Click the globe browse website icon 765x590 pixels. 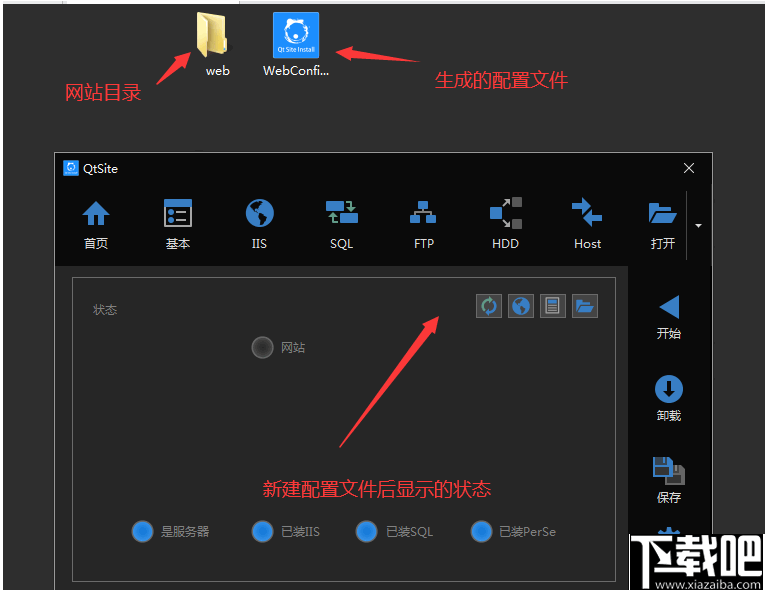point(521,306)
